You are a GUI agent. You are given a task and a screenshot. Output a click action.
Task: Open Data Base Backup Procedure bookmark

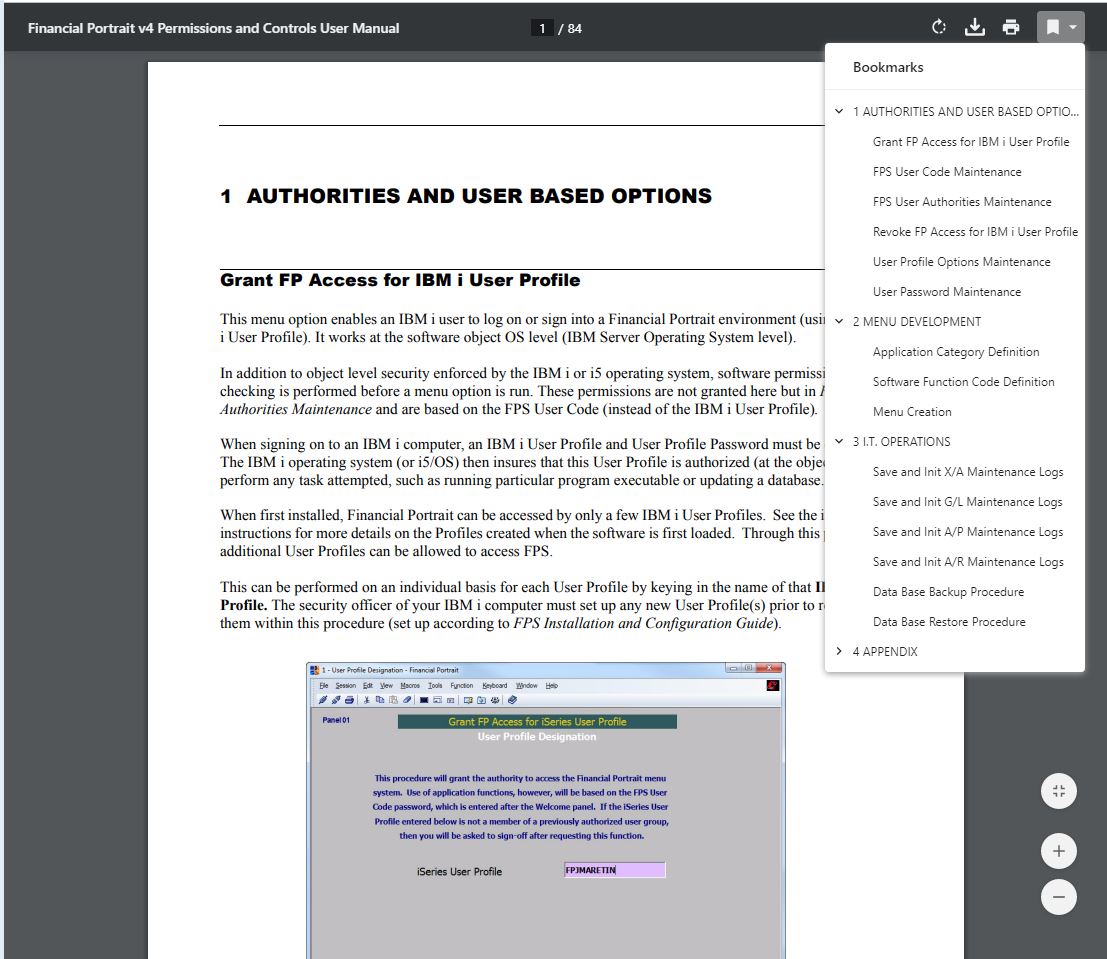[x=948, y=592]
